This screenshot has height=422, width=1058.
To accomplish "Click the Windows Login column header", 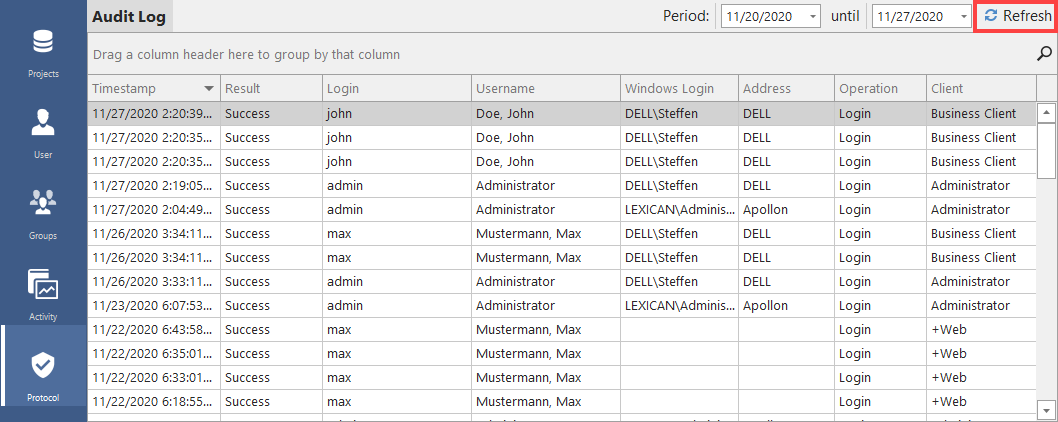I will tap(679, 89).
